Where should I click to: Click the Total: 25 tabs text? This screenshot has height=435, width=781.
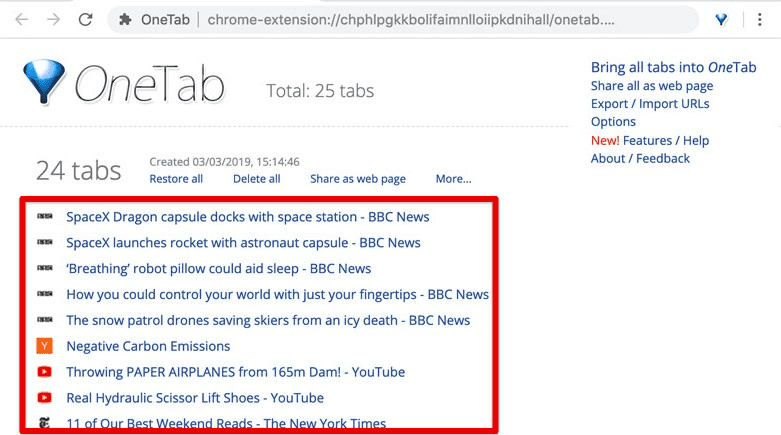pos(320,91)
